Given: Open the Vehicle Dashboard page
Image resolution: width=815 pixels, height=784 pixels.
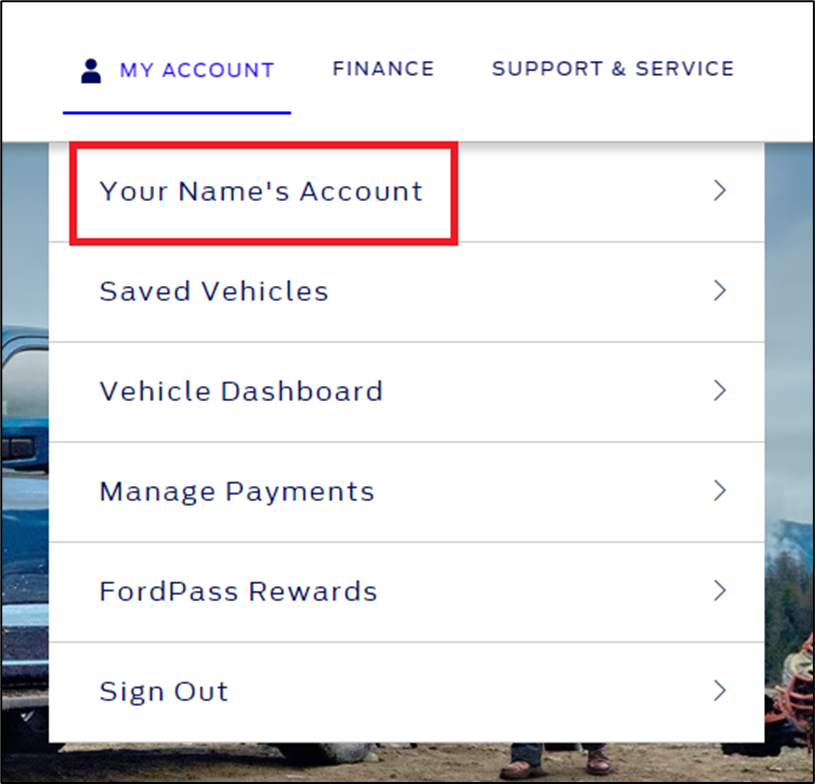Looking at the screenshot, I should pyautogui.click(x=240, y=391).
